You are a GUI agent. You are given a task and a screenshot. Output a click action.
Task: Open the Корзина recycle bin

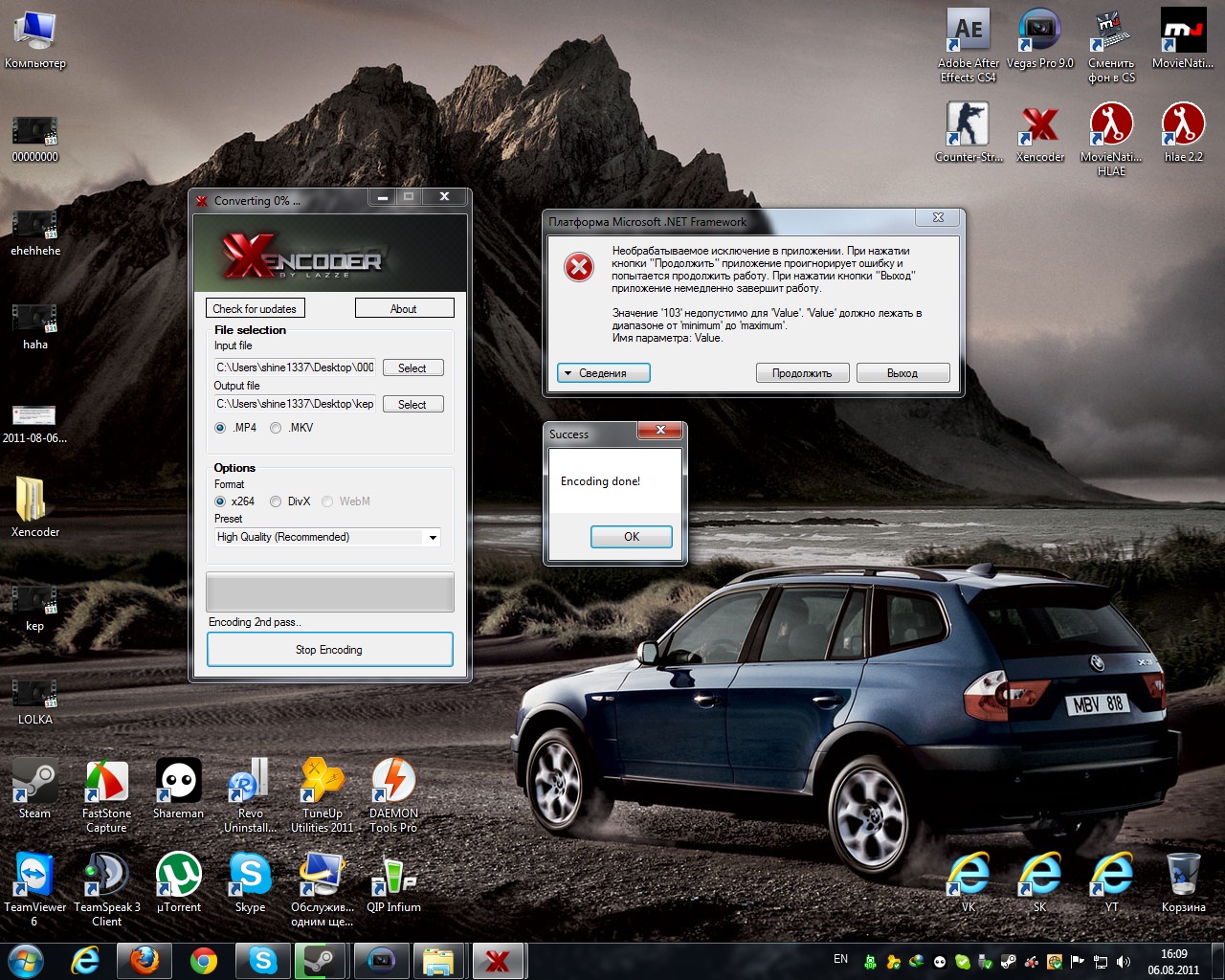1183,881
